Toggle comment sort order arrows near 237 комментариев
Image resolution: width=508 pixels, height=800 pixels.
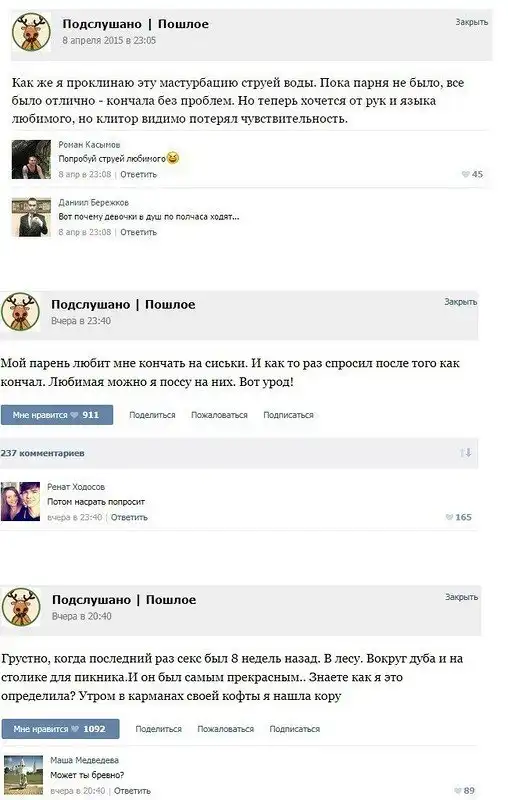(465, 453)
